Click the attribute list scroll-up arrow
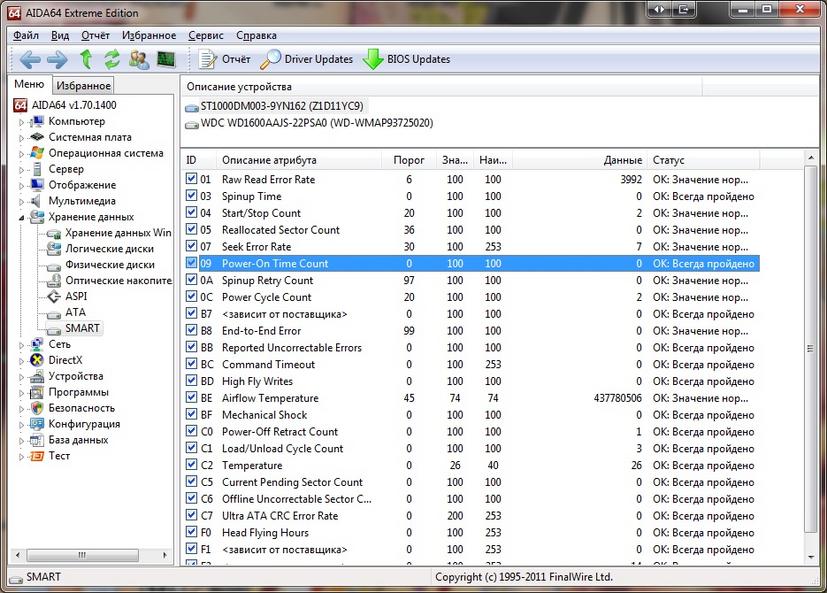Viewport: 827px width, 593px height. [x=811, y=158]
